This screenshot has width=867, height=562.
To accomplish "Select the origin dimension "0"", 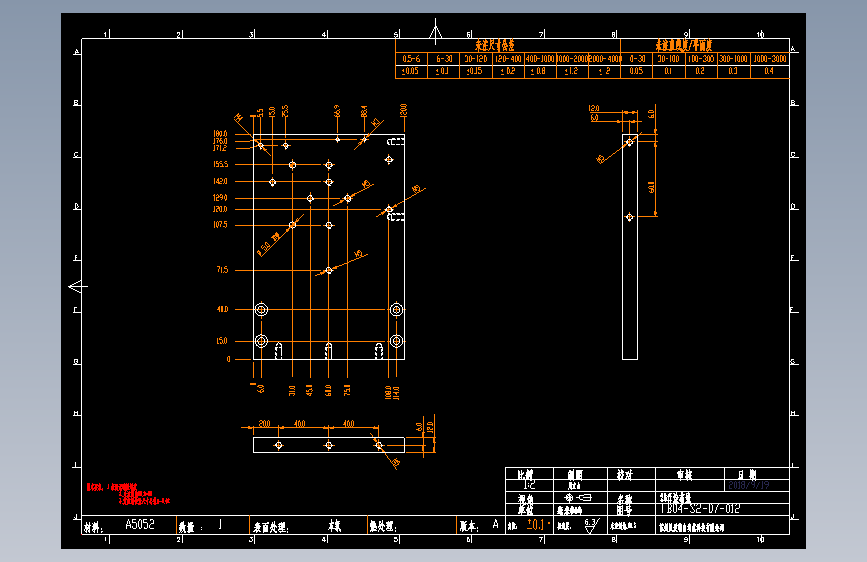I will click(228, 359).
